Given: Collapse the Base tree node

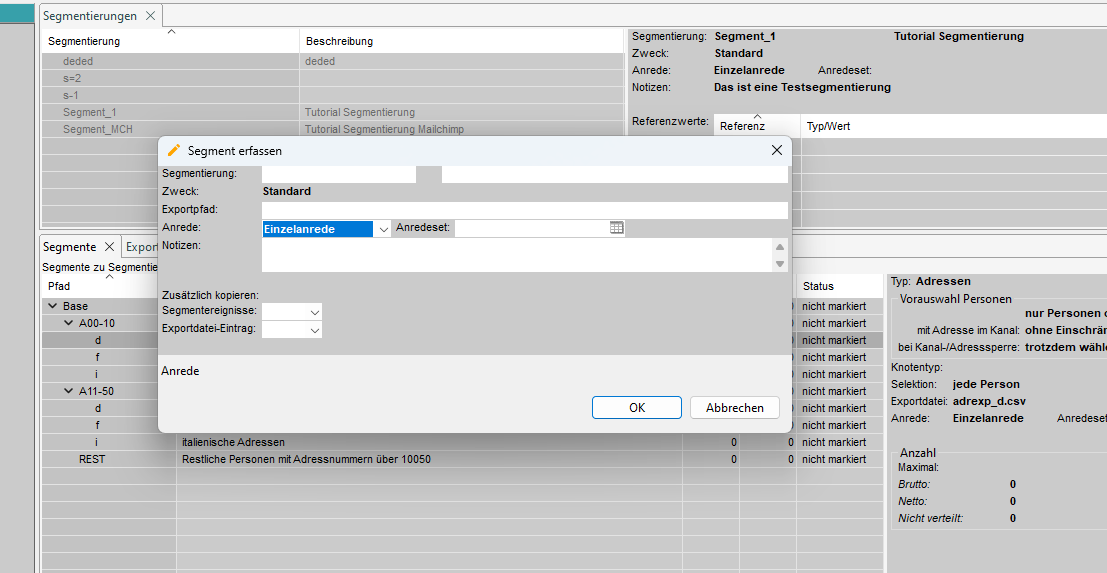Looking at the screenshot, I should point(52,306).
